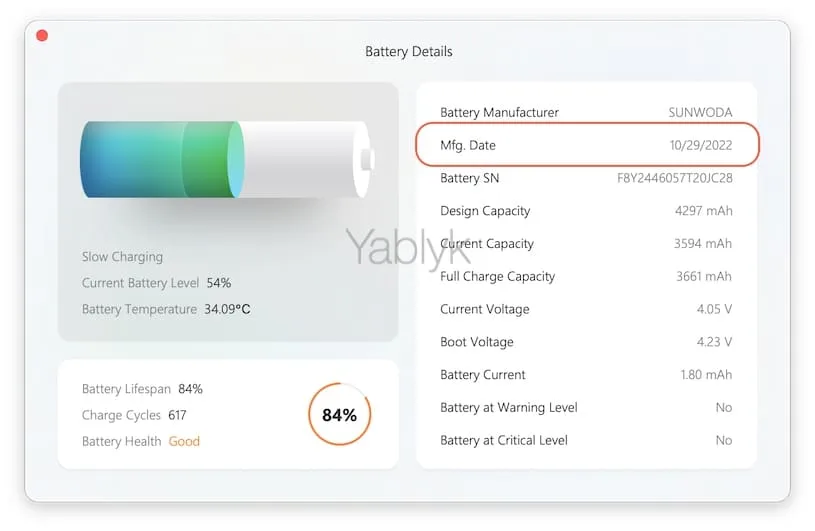Close the Battery Details window
The image size is (815, 531).
point(42,36)
